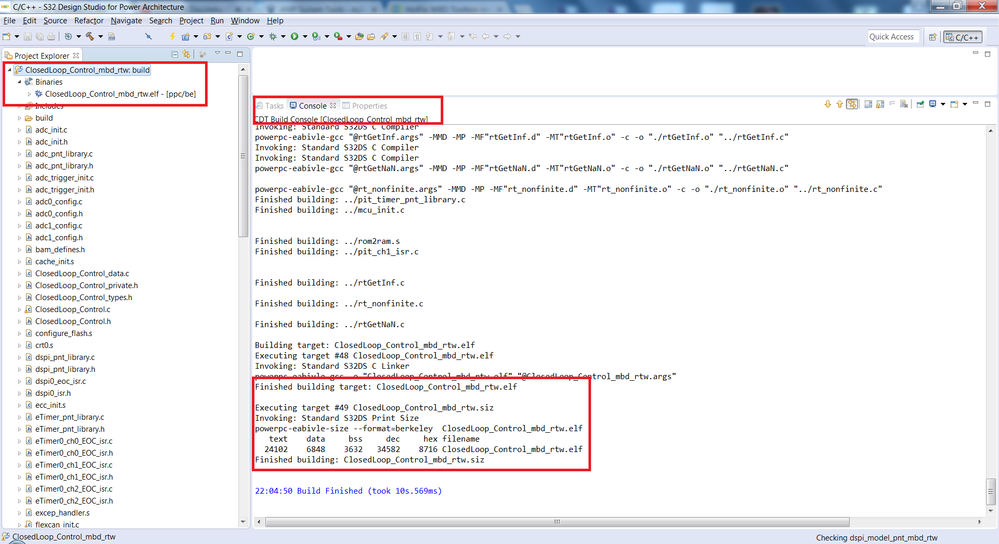
Task: Click the lightning bolt Flash icon
Action: coord(172,36)
